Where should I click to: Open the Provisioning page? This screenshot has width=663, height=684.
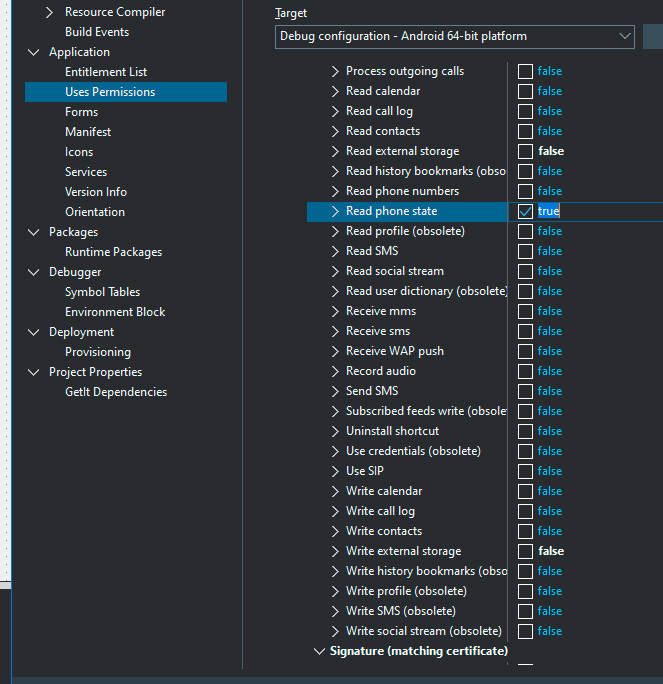98,352
